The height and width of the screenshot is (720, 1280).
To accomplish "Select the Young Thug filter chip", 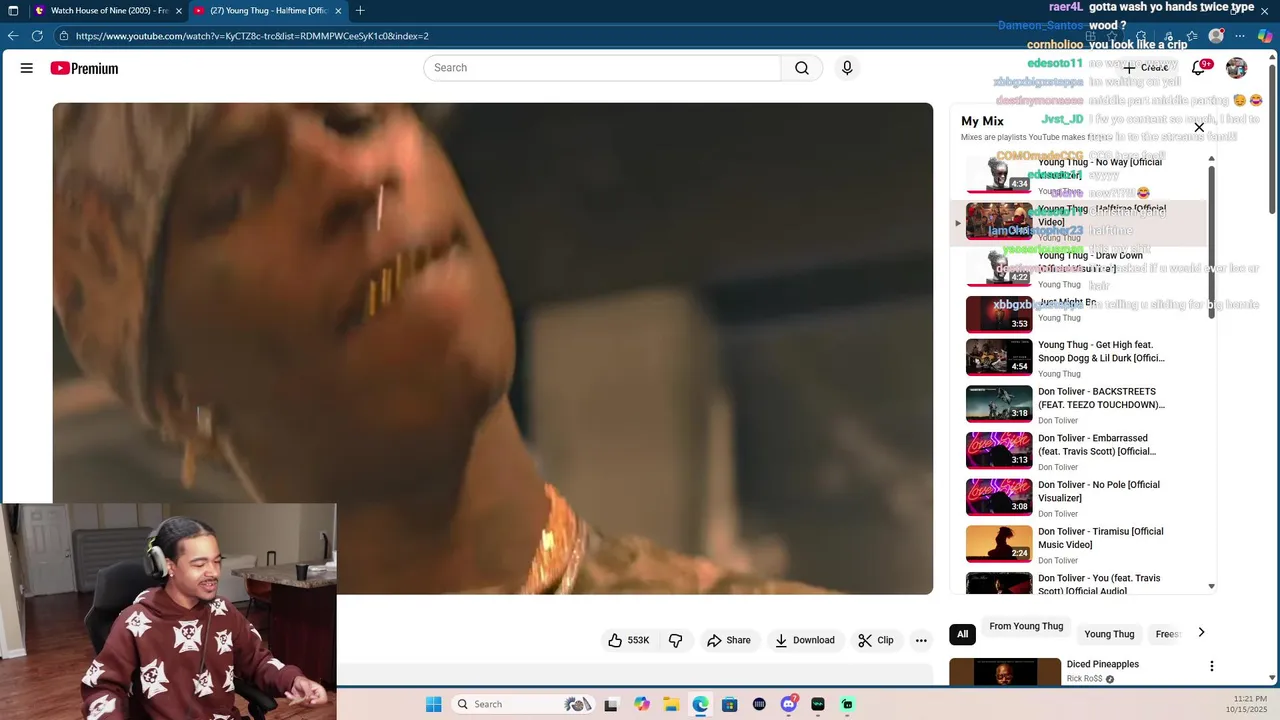I will [x=1109, y=634].
